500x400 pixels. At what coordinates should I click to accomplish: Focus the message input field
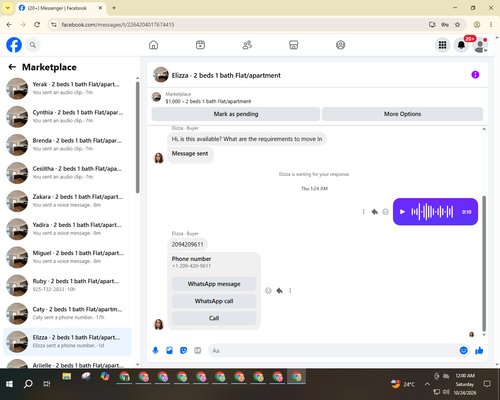point(333,350)
